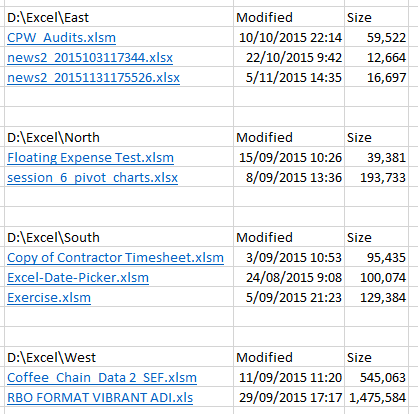Select the 15/09/2015 10:26 date cell

coord(289,157)
